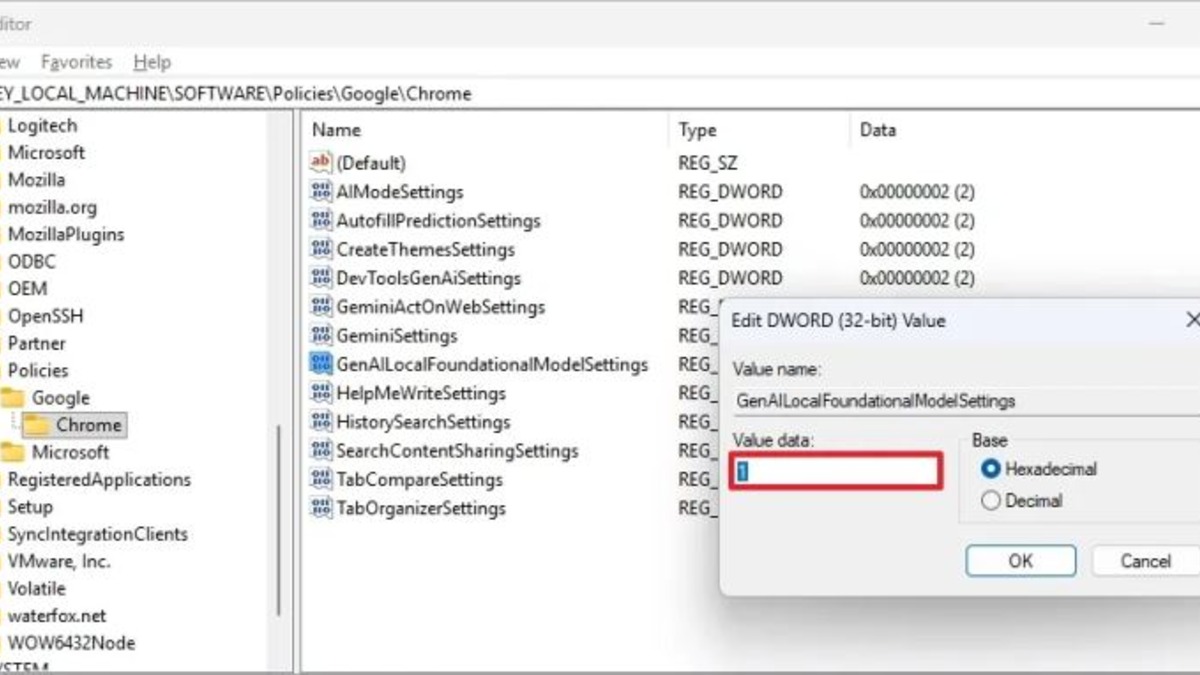This screenshot has width=1200, height=675.
Task: Click REG_SZ type of (Default) row
Action: point(707,162)
